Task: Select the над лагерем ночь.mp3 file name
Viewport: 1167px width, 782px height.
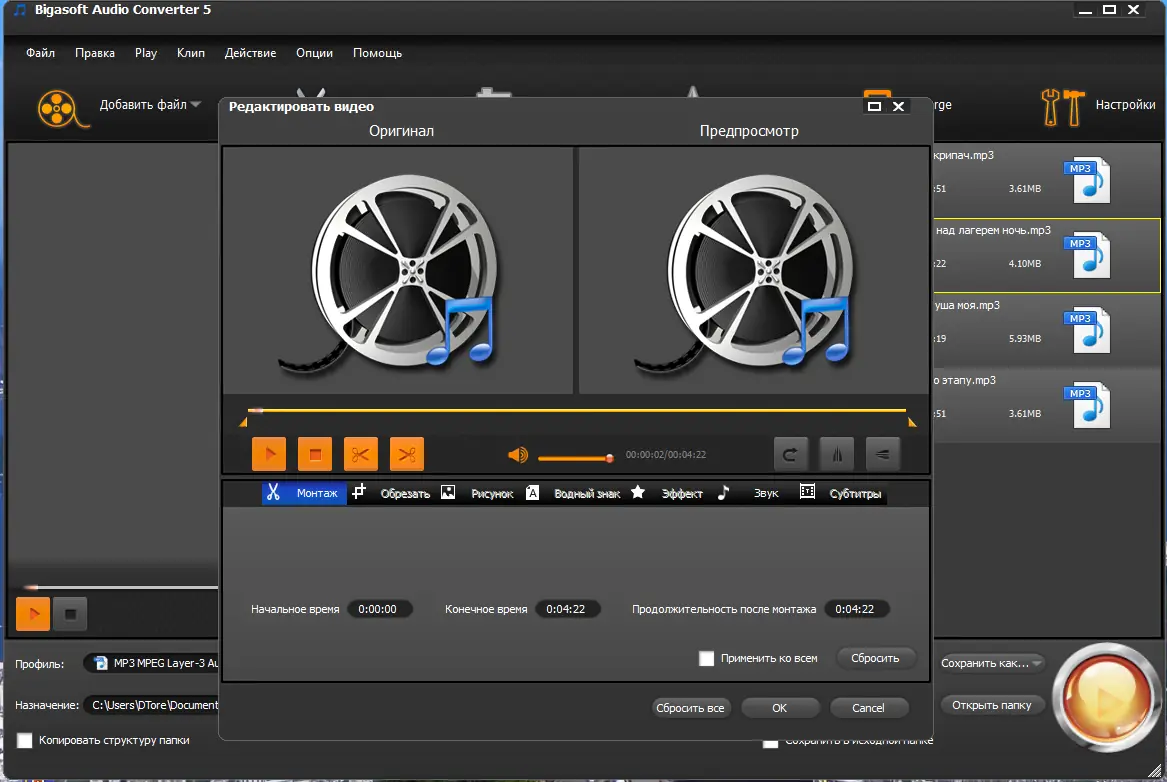Action: pyautogui.click(x=993, y=230)
